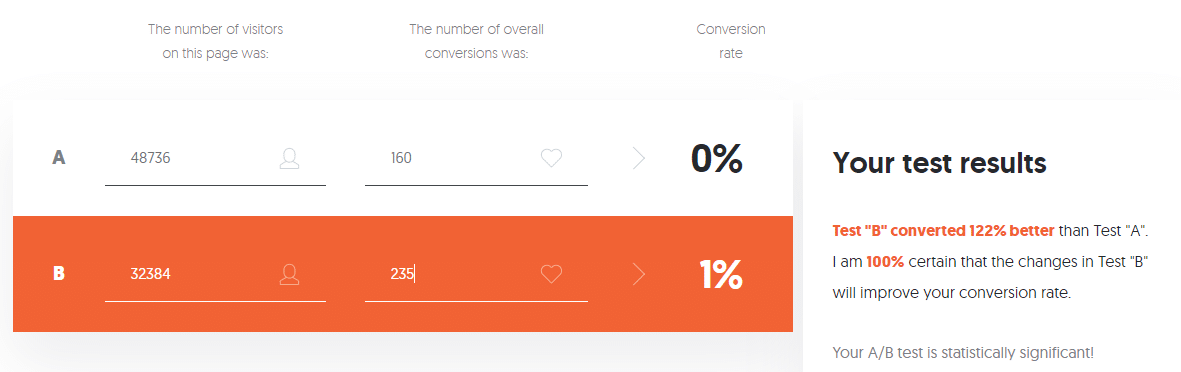This screenshot has height=372, width=1181.
Task: Click the 'number of visitors' column header
Action: 215,41
